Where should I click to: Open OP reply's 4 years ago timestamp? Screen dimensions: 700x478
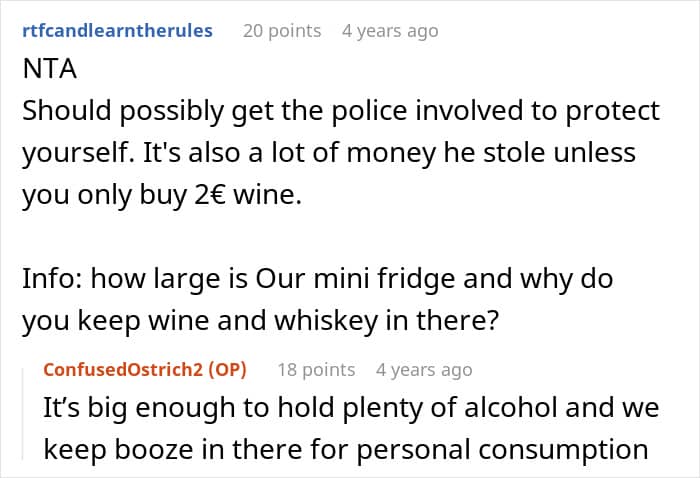point(424,370)
